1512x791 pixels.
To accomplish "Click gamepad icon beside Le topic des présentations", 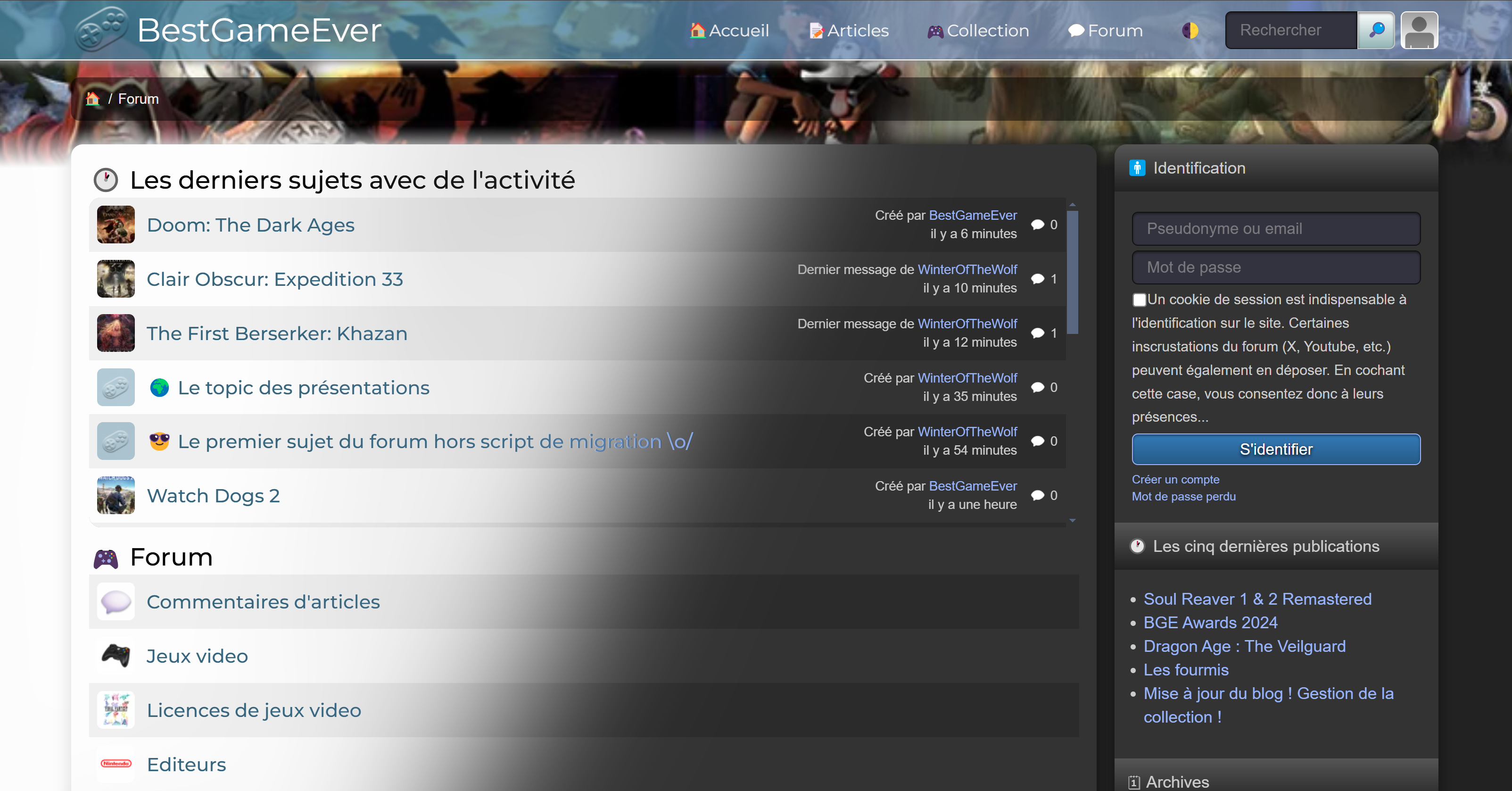I will coord(116,387).
